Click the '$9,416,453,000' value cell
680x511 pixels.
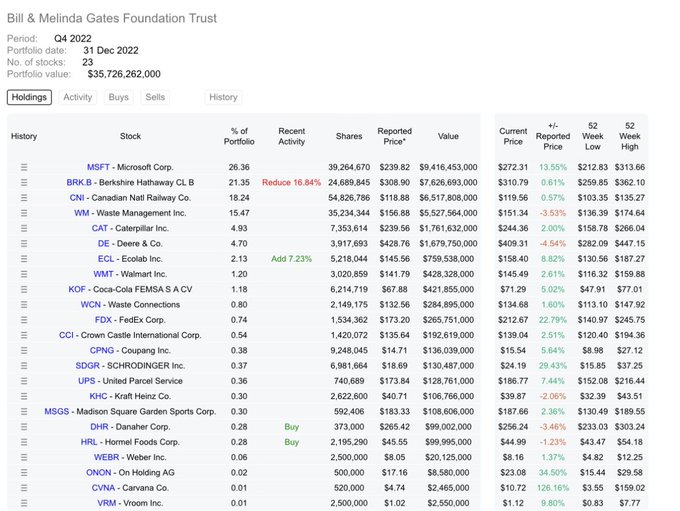coord(448,167)
